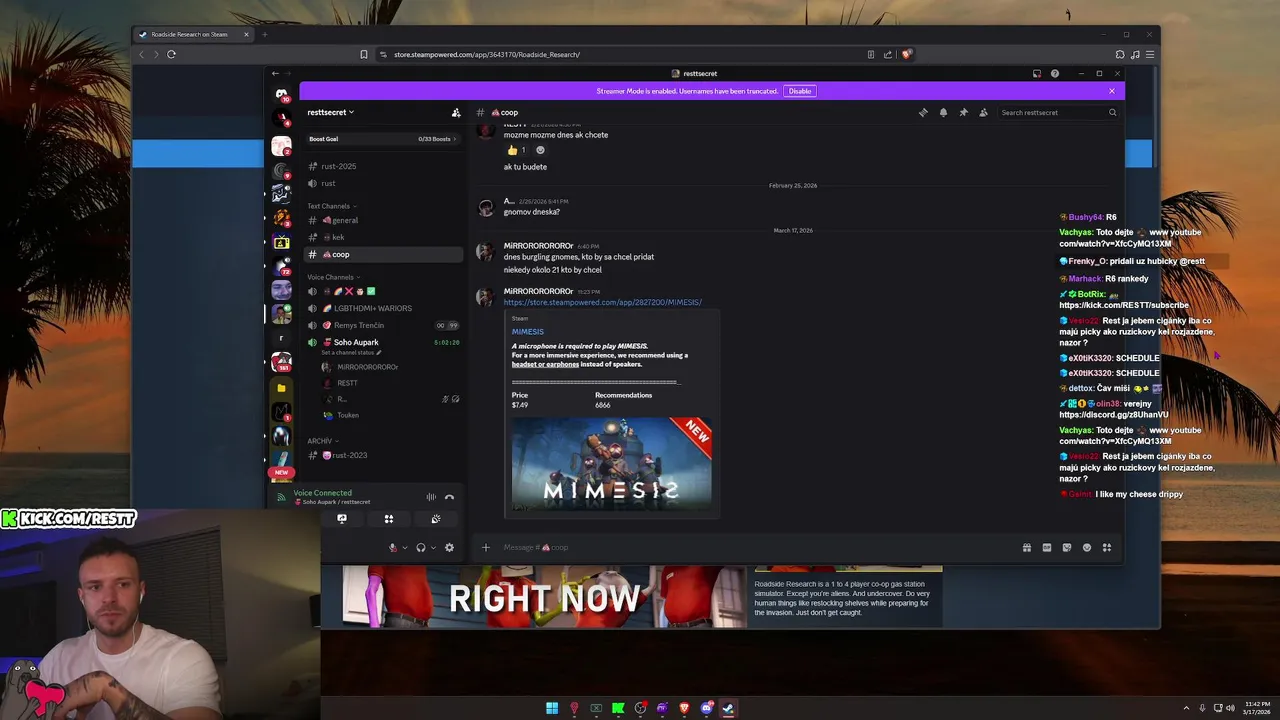Disable Streamer Mode button
The image size is (1280, 720).
coord(800,91)
